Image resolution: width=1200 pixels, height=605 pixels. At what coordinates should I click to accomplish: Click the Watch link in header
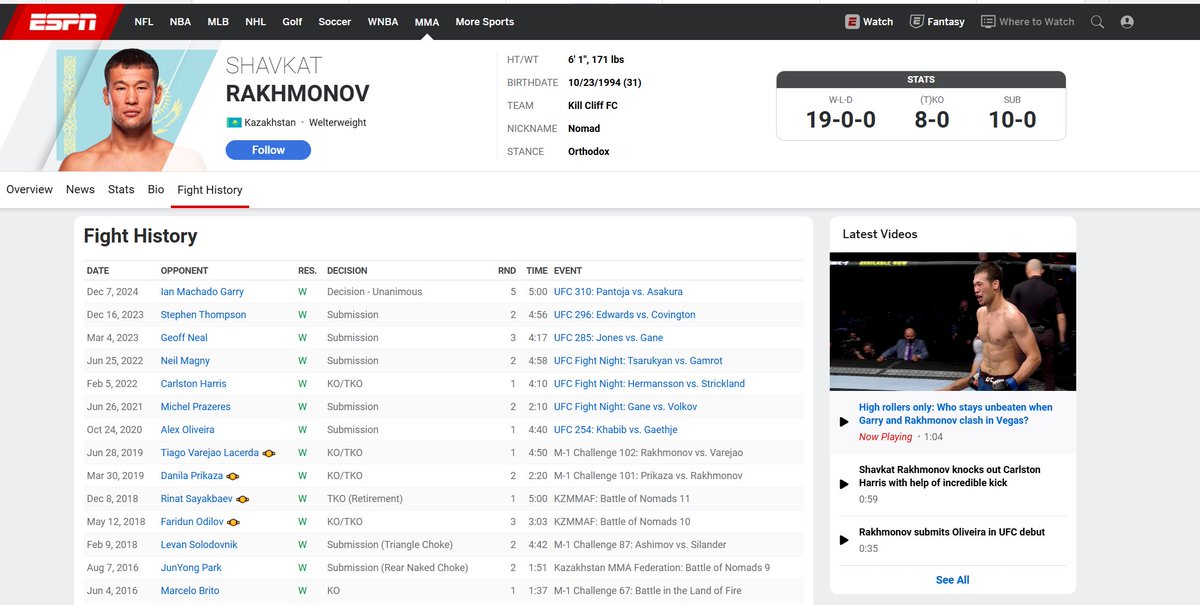point(878,21)
